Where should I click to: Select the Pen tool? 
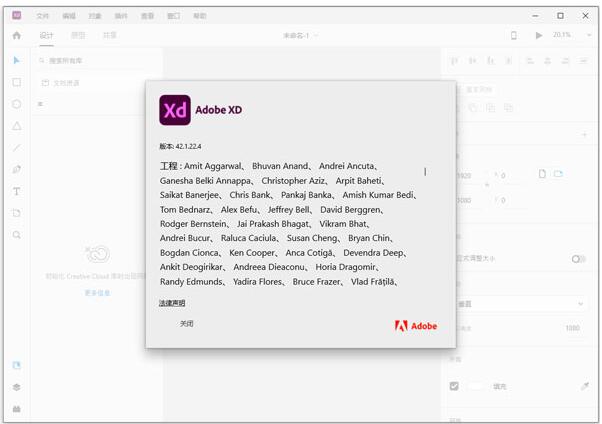[17, 169]
